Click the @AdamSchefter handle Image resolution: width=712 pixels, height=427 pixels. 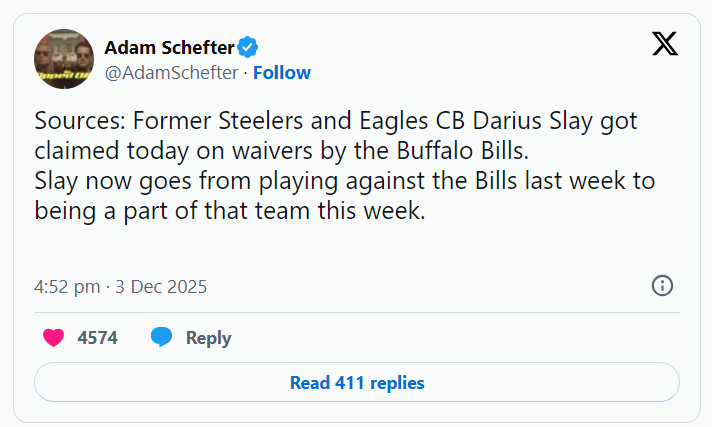click(x=172, y=72)
